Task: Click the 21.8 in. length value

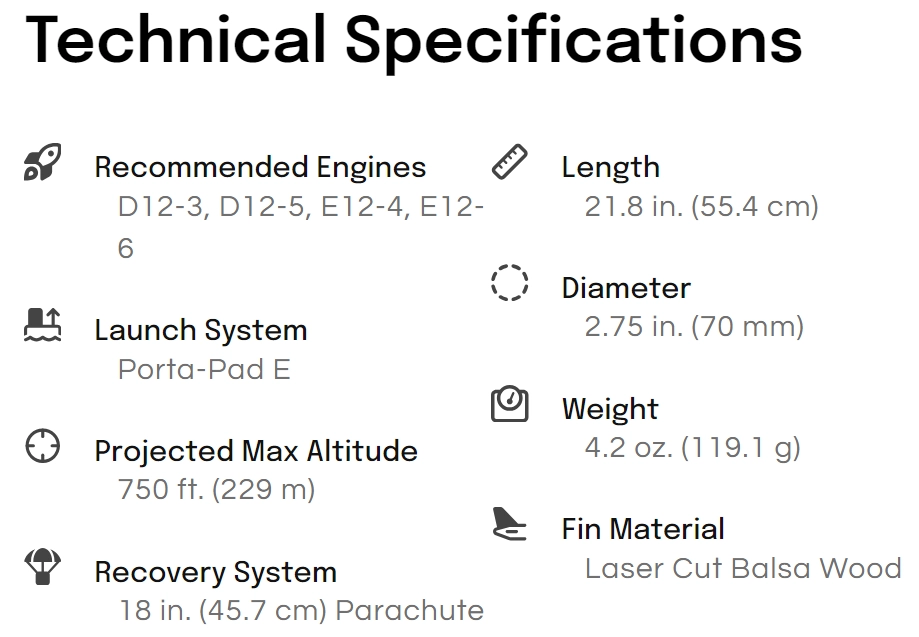Action: (x=702, y=206)
